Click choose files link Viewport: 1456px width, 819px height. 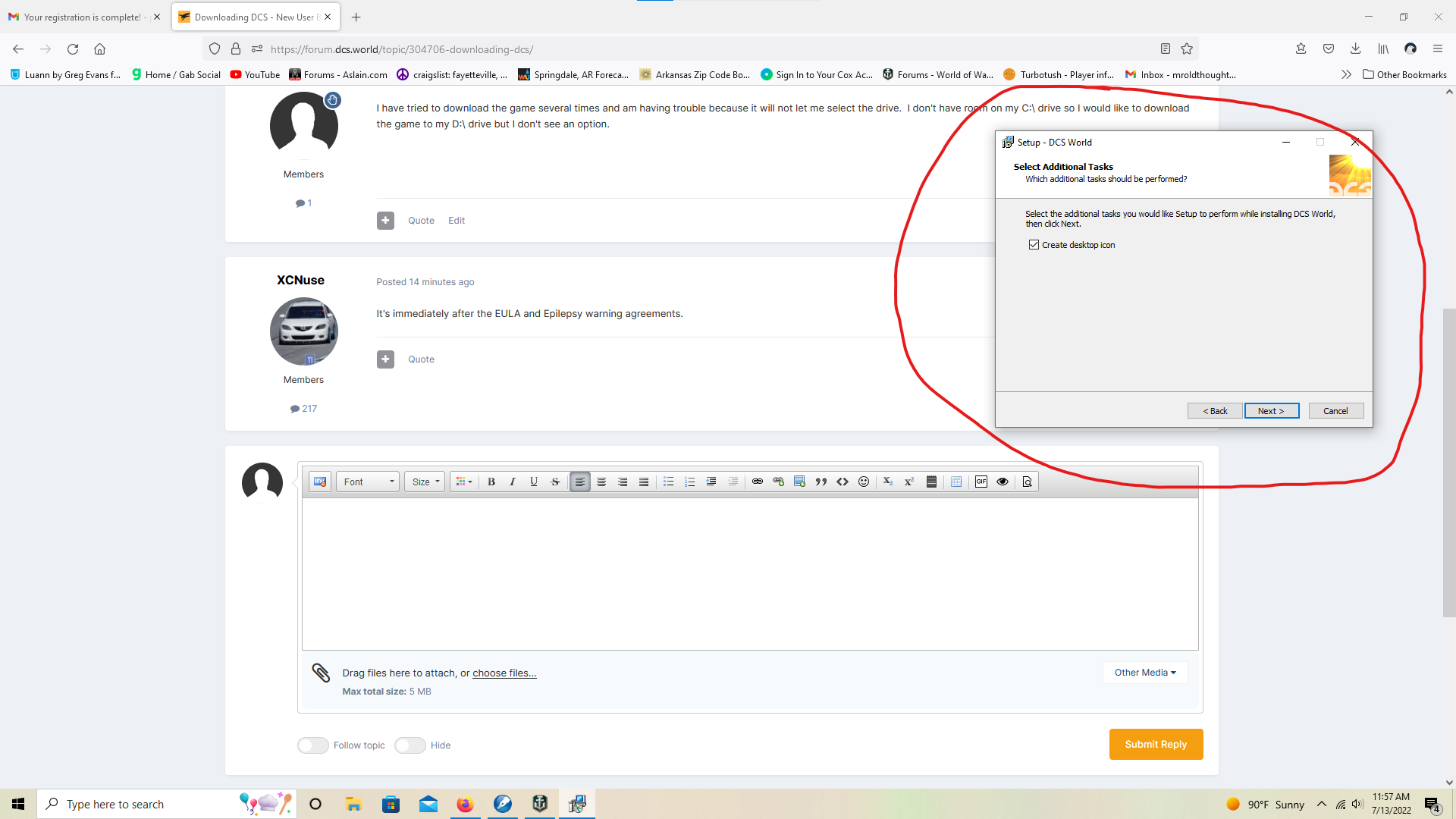(x=504, y=673)
